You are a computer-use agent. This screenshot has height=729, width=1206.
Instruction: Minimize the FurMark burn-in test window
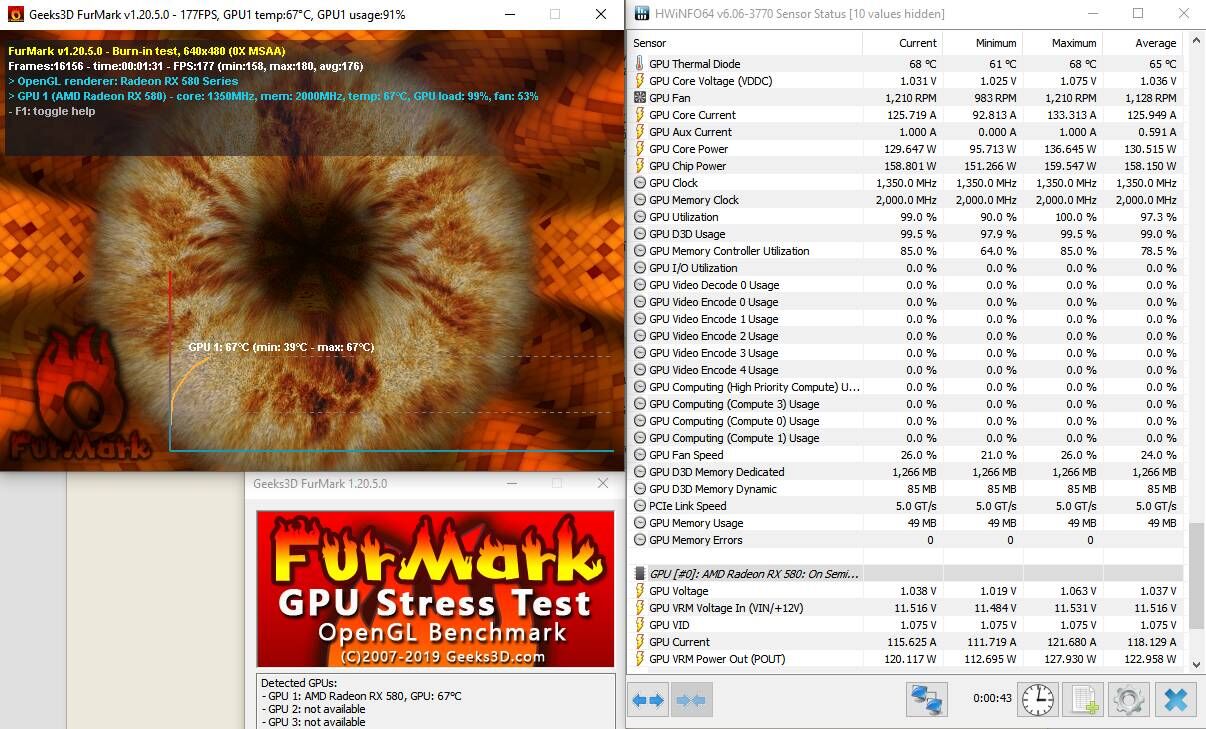point(509,15)
